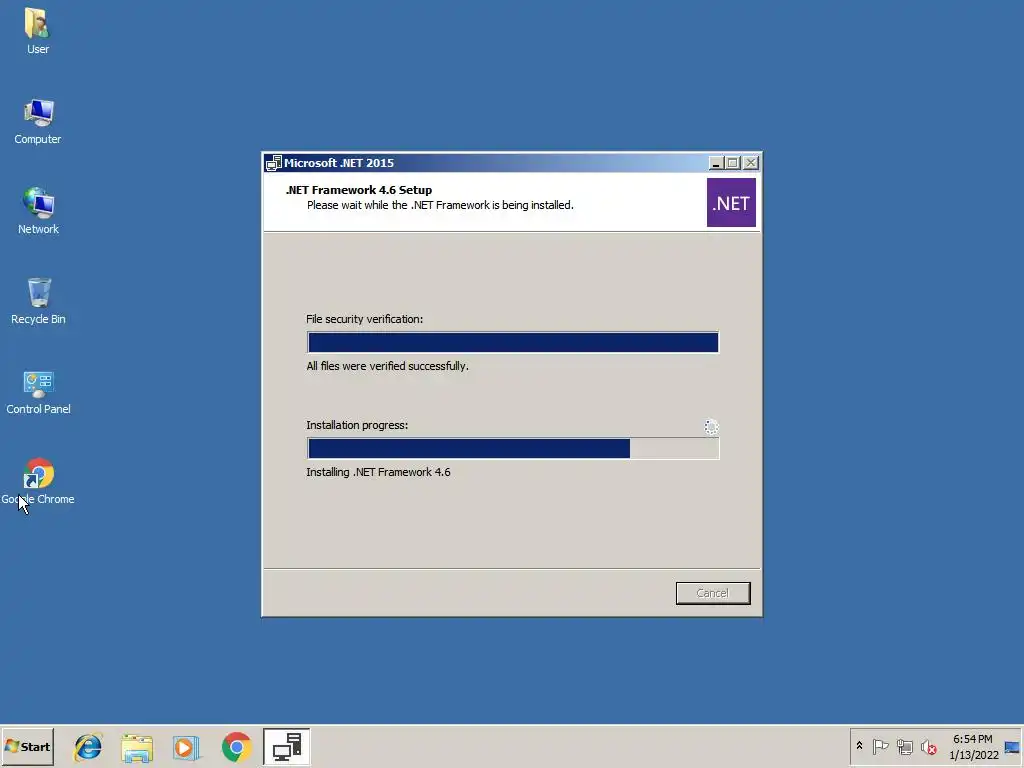Click the Start button

[27, 746]
